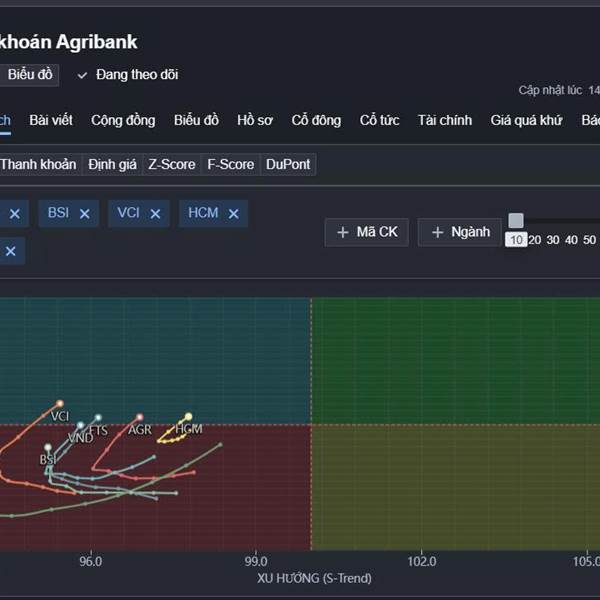The image size is (600, 600).
Task: Click the HCM endpoint marker on chart
Action: click(x=188, y=416)
